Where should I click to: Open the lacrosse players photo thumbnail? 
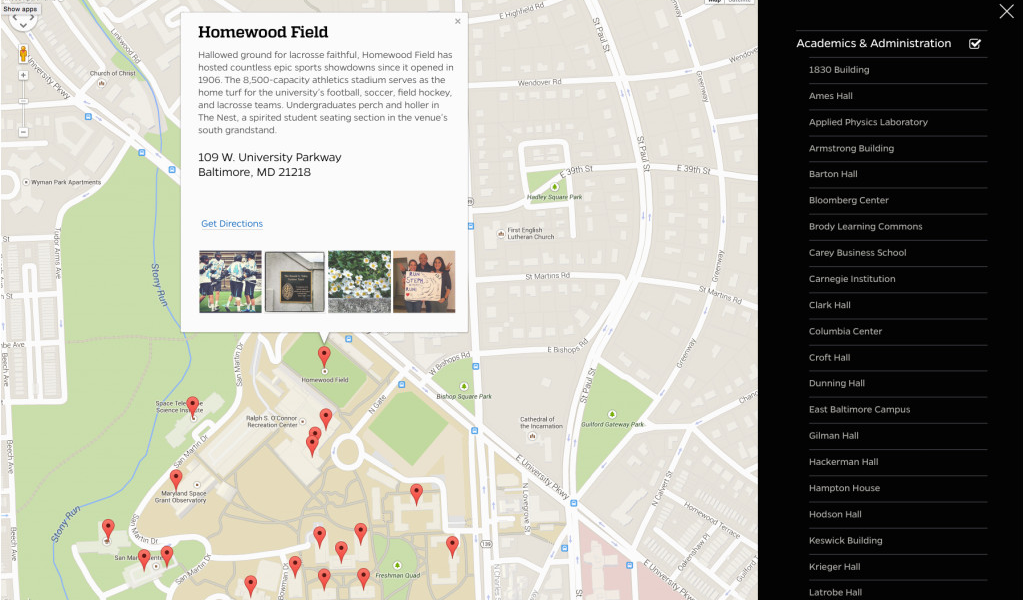[x=231, y=281]
